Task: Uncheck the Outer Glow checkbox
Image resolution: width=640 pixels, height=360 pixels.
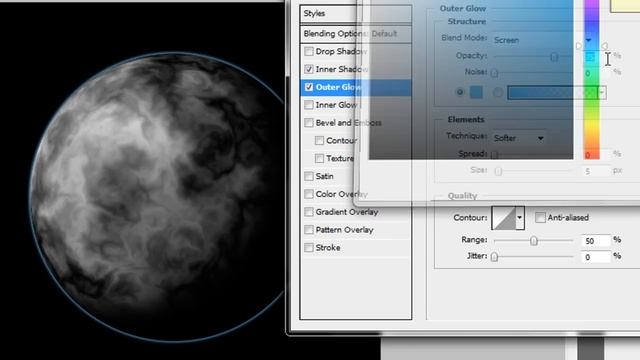Action: pyautogui.click(x=309, y=87)
